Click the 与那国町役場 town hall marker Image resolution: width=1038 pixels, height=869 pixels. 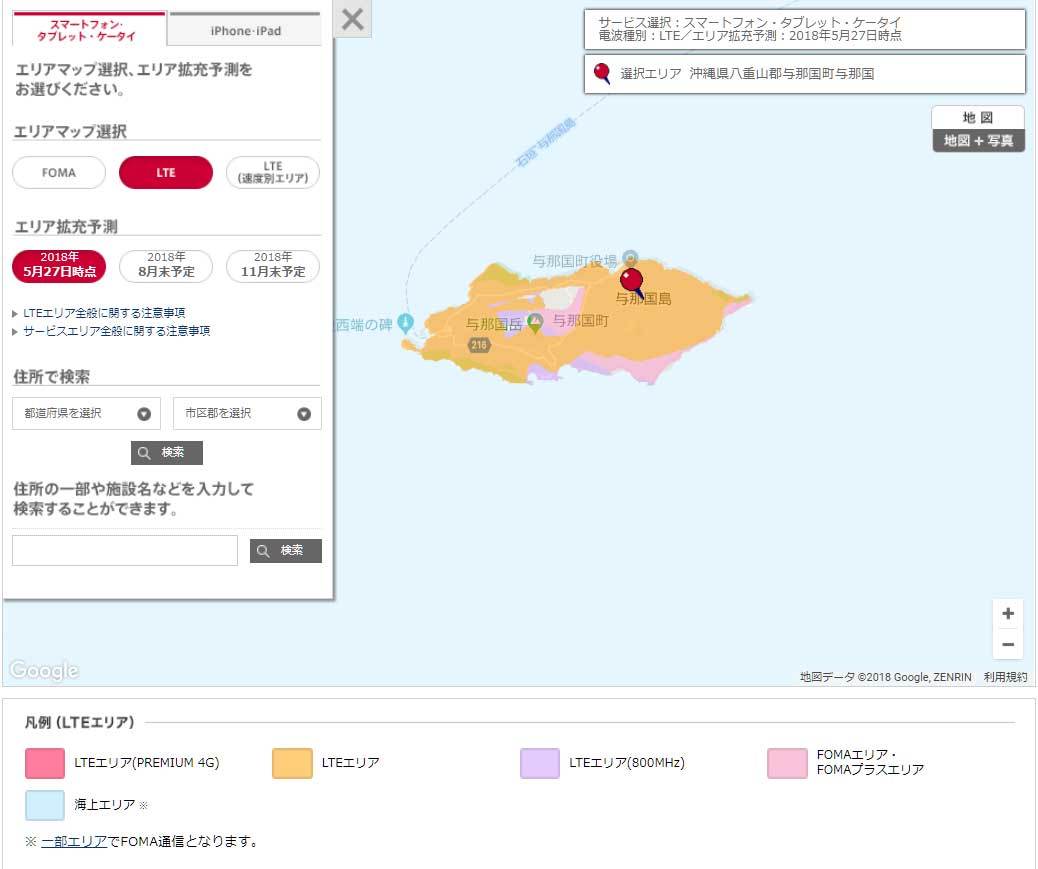click(x=630, y=259)
